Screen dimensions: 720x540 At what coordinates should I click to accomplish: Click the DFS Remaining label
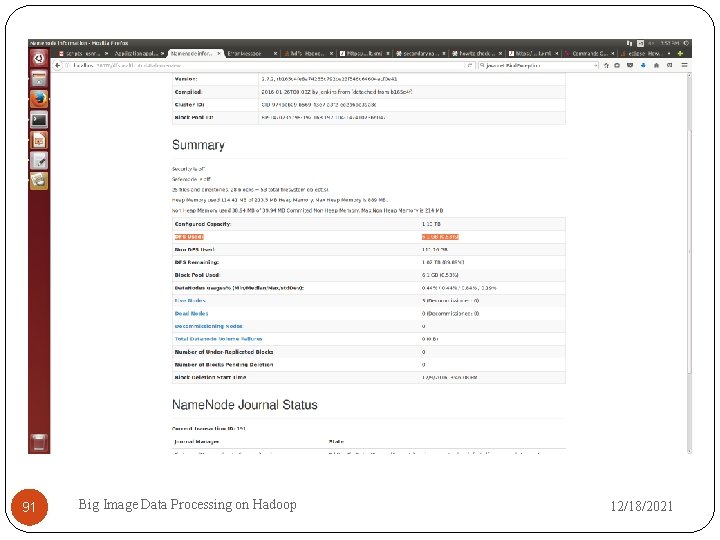197,262
